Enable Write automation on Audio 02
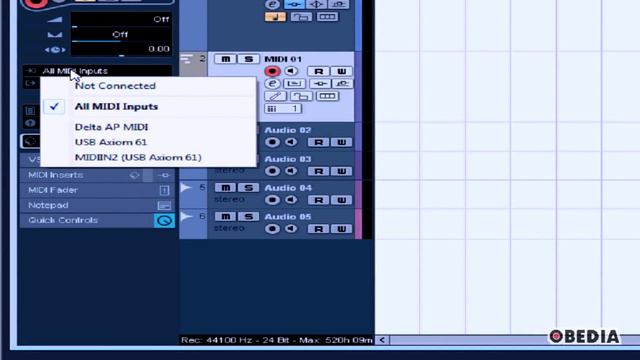 342,142
